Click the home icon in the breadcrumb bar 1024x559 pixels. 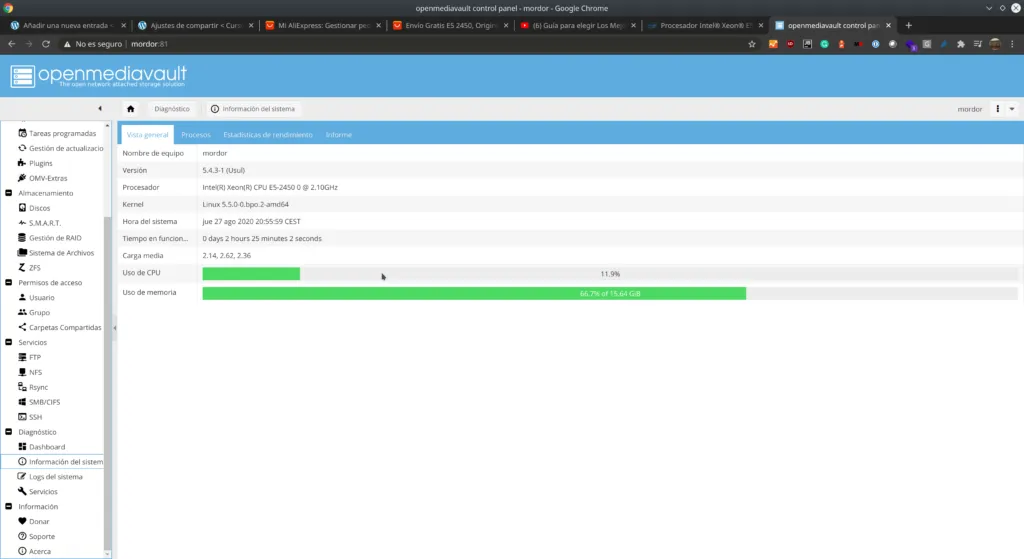click(131, 109)
